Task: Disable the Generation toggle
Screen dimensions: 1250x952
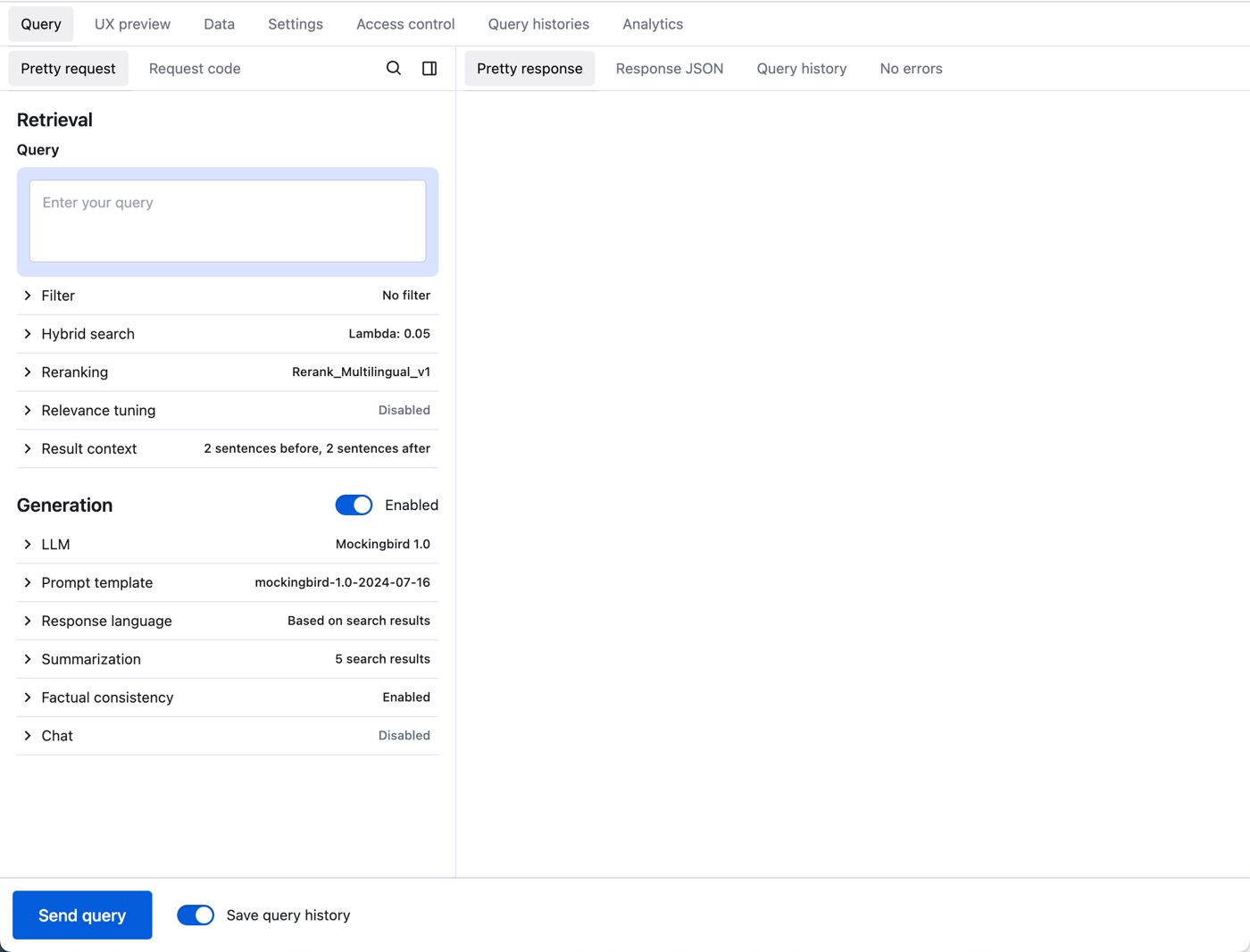Action: pyautogui.click(x=354, y=505)
